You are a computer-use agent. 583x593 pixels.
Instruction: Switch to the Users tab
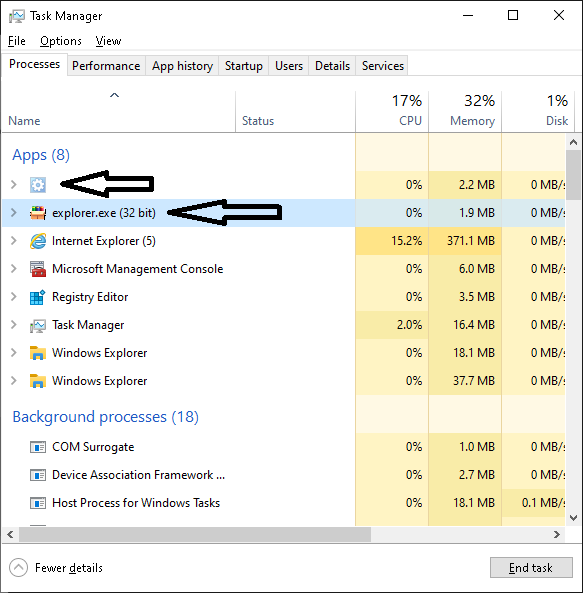coord(289,66)
